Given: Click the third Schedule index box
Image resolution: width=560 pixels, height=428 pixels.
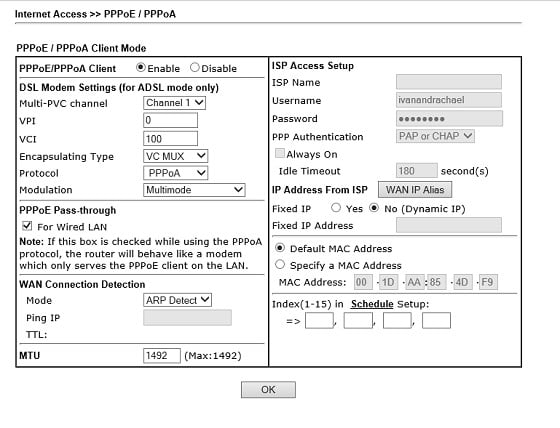Looking at the screenshot, I should pyautogui.click(x=397, y=320).
